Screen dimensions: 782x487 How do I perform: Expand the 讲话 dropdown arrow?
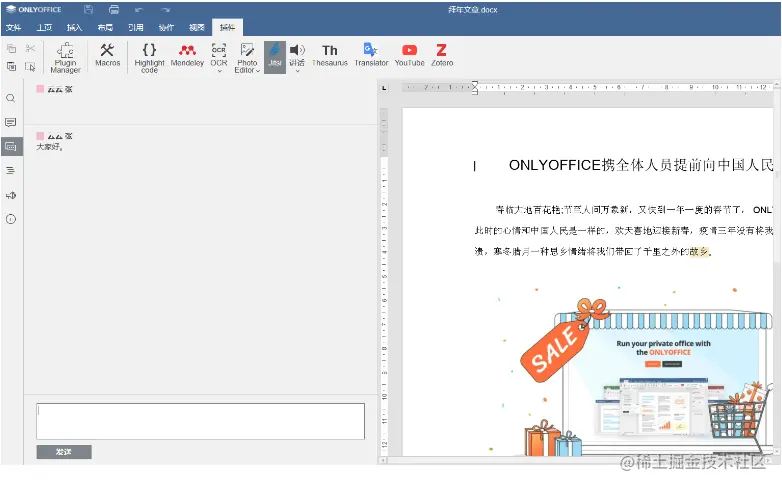click(298, 71)
